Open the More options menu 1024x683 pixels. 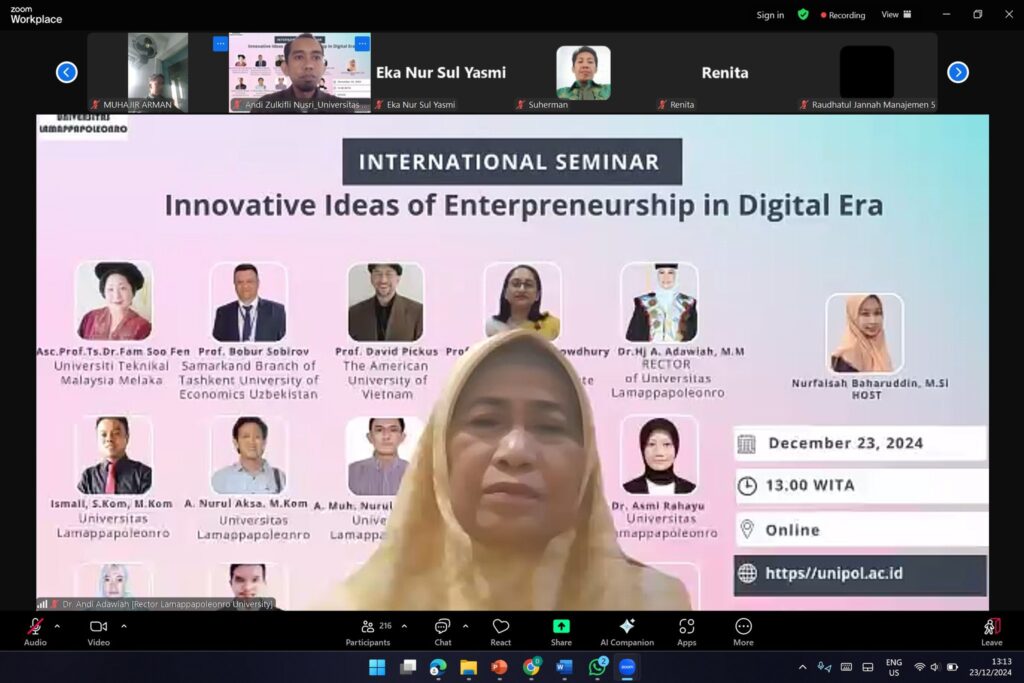[743, 631]
